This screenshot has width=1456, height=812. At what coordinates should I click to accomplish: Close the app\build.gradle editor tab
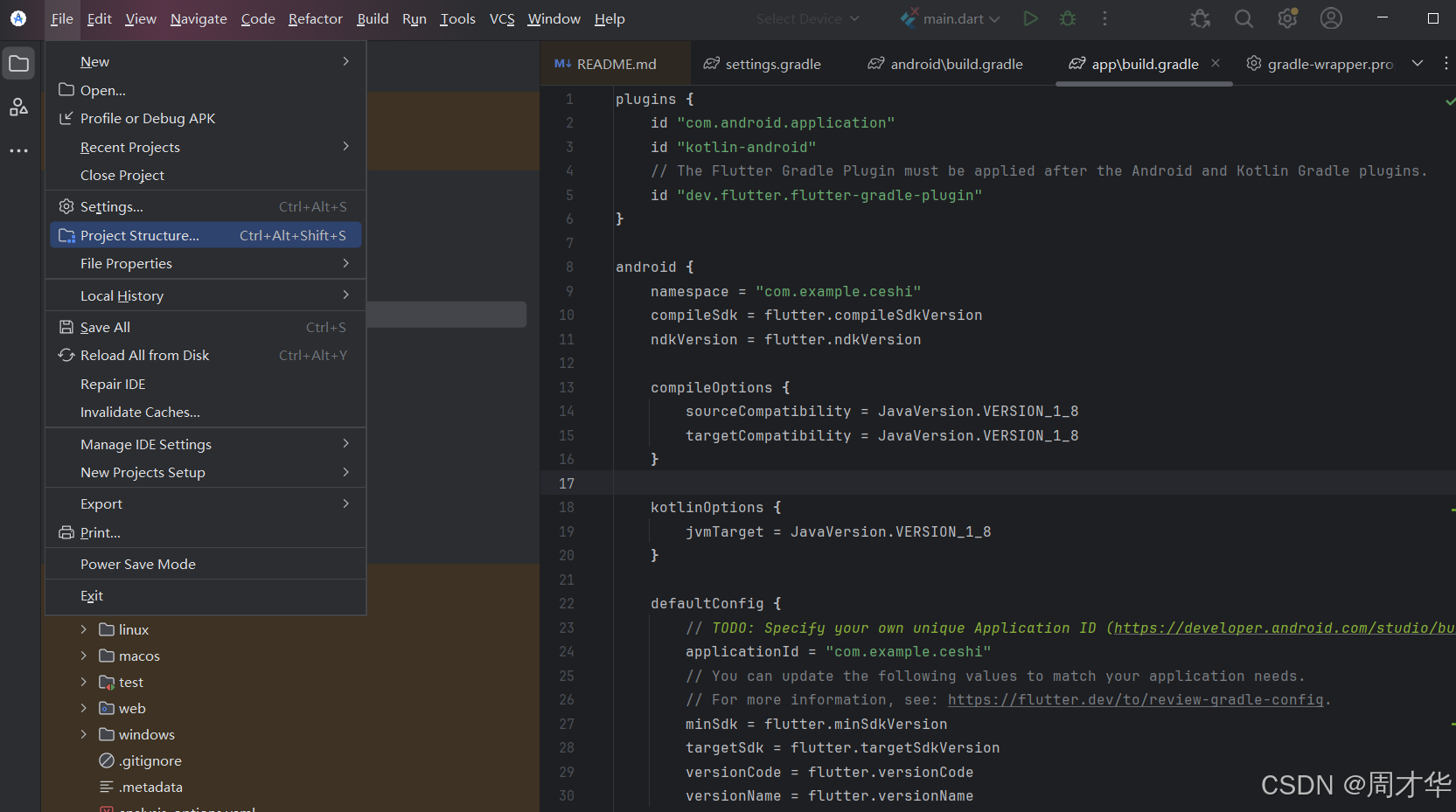pos(1216,63)
